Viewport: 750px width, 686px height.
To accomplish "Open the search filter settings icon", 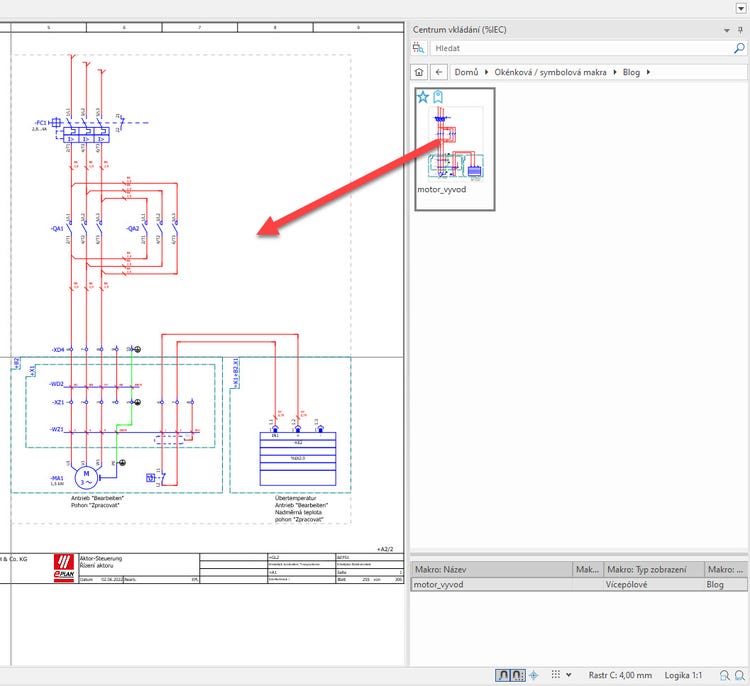I will coord(420,47).
